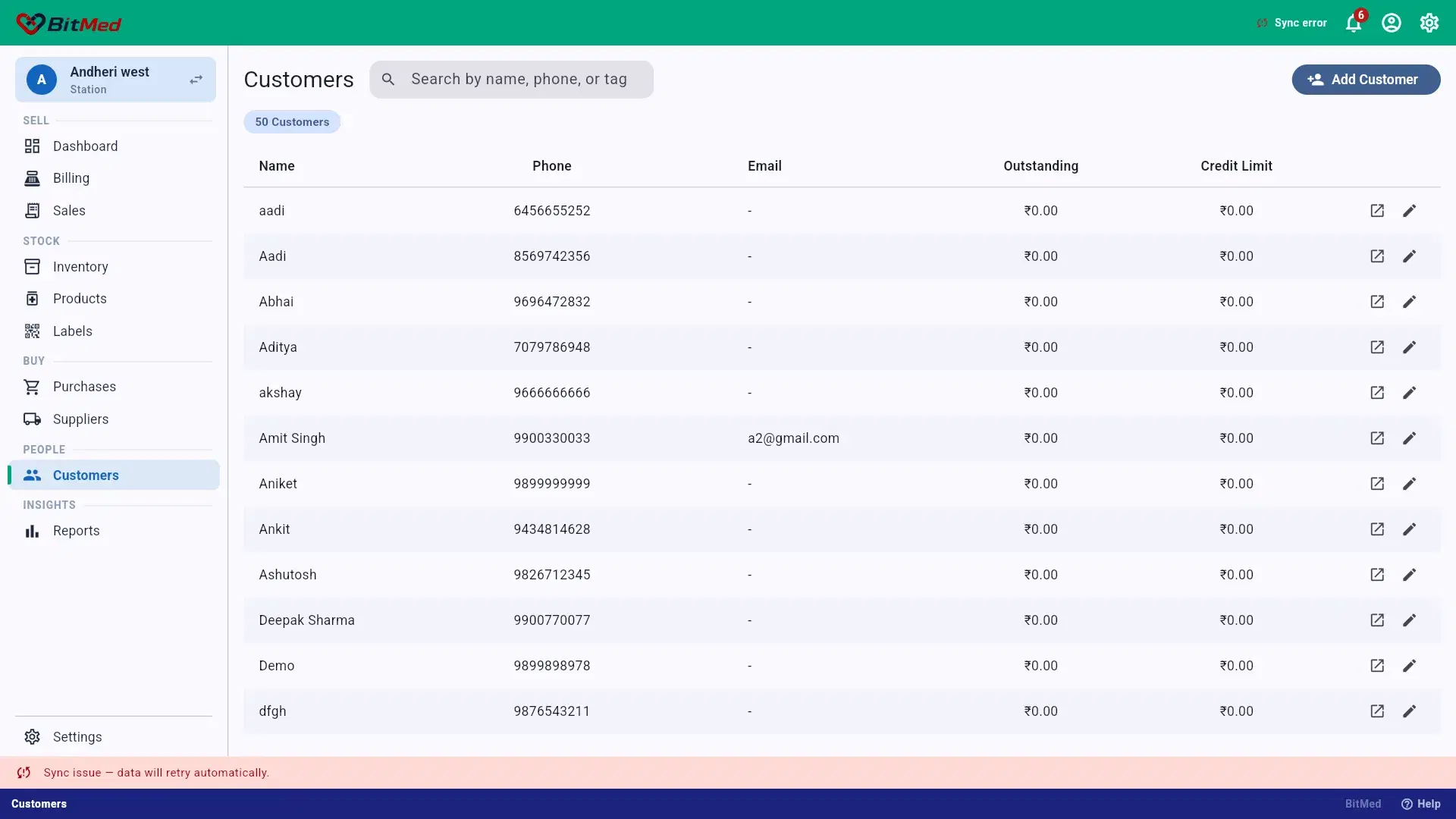The width and height of the screenshot is (1456, 819).
Task: Switch station using the swap arrows icon
Action: pyautogui.click(x=196, y=80)
